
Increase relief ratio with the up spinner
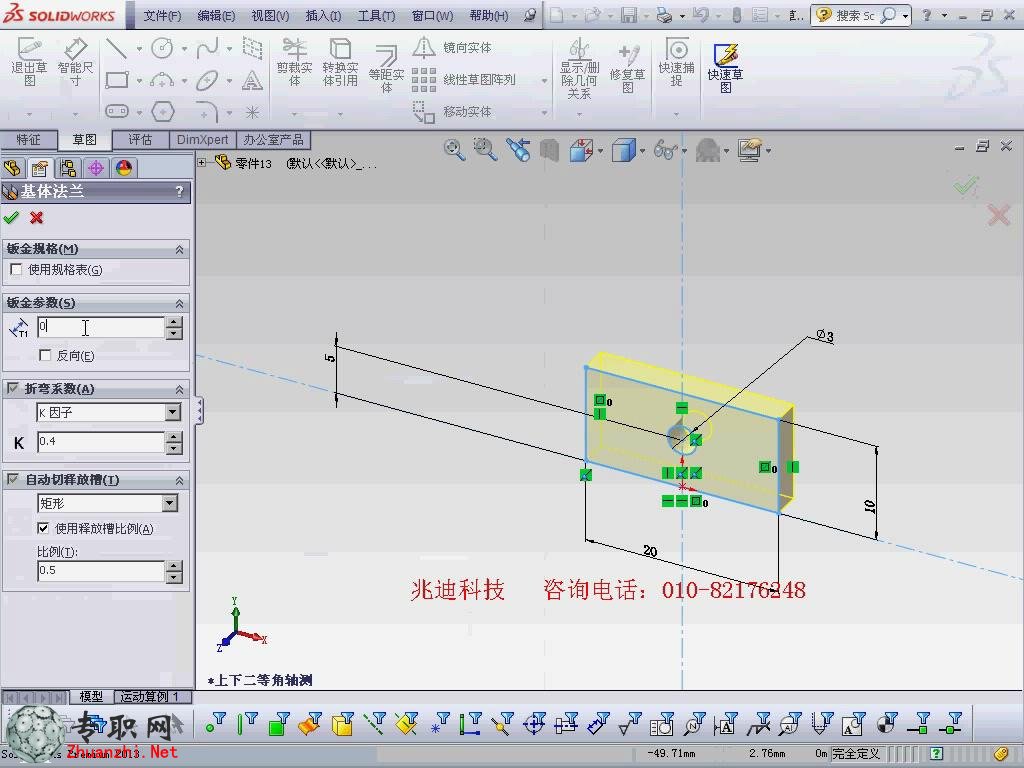[x=174, y=566]
